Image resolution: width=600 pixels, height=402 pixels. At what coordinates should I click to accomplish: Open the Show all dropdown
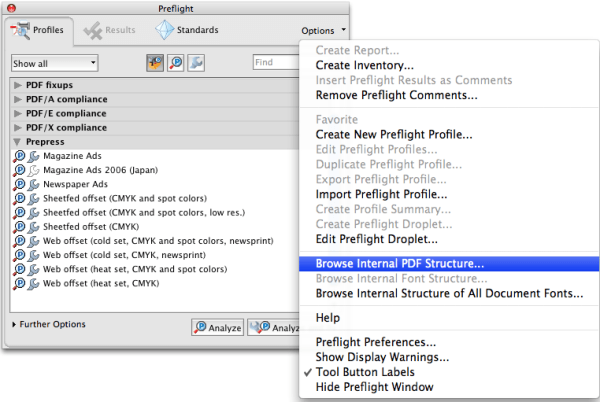click(x=54, y=63)
